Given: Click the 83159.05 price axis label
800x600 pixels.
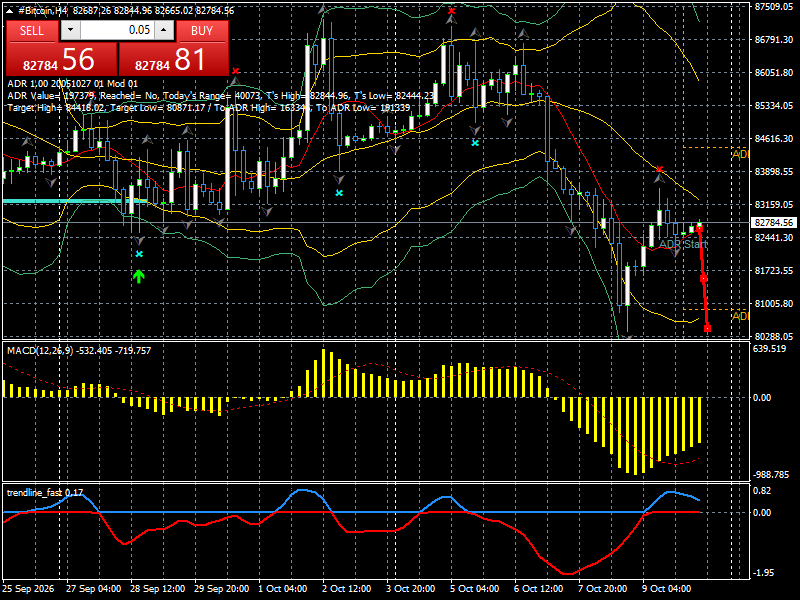Looking at the screenshot, I should coord(774,205).
